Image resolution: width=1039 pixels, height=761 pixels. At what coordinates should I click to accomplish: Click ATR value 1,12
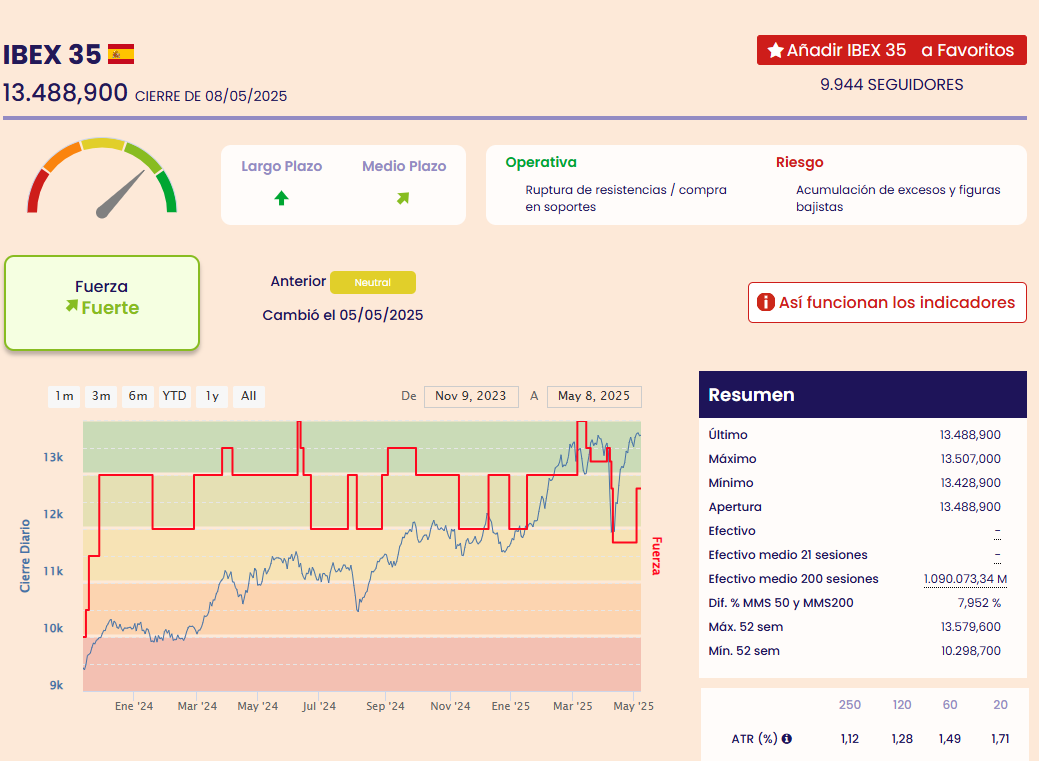(x=849, y=738)
